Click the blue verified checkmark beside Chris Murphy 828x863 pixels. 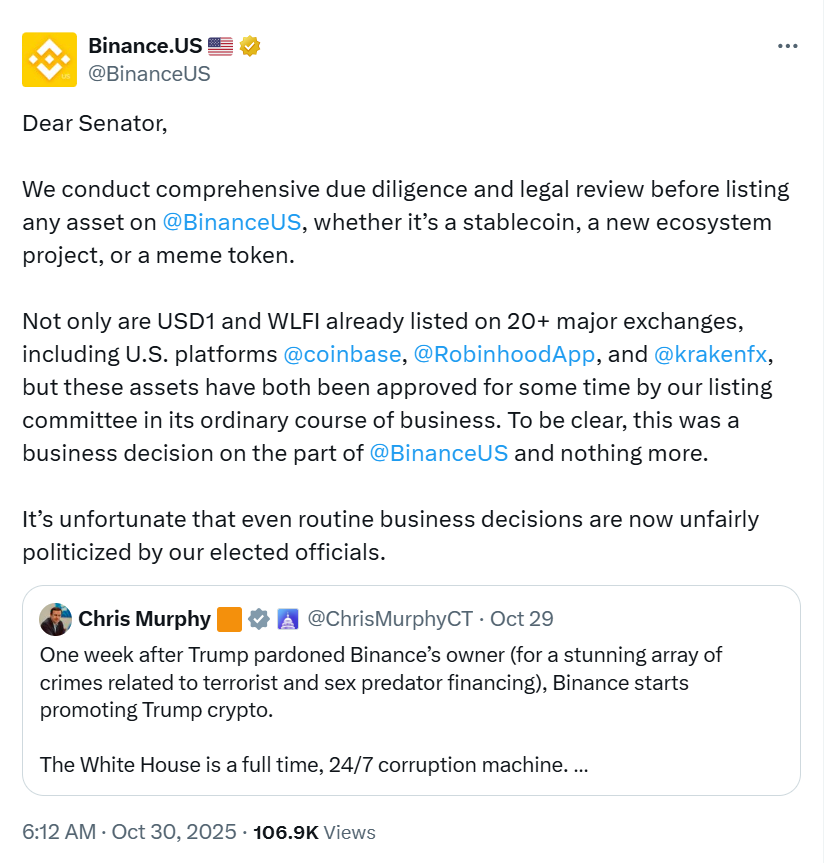point(261,619)
